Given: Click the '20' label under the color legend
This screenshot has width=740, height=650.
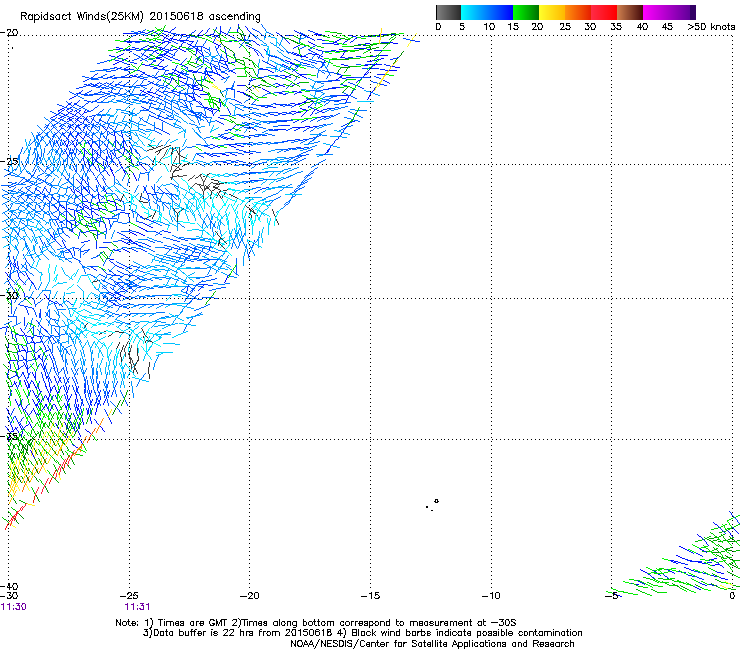Looking at the screenshot, I should 537,27.
